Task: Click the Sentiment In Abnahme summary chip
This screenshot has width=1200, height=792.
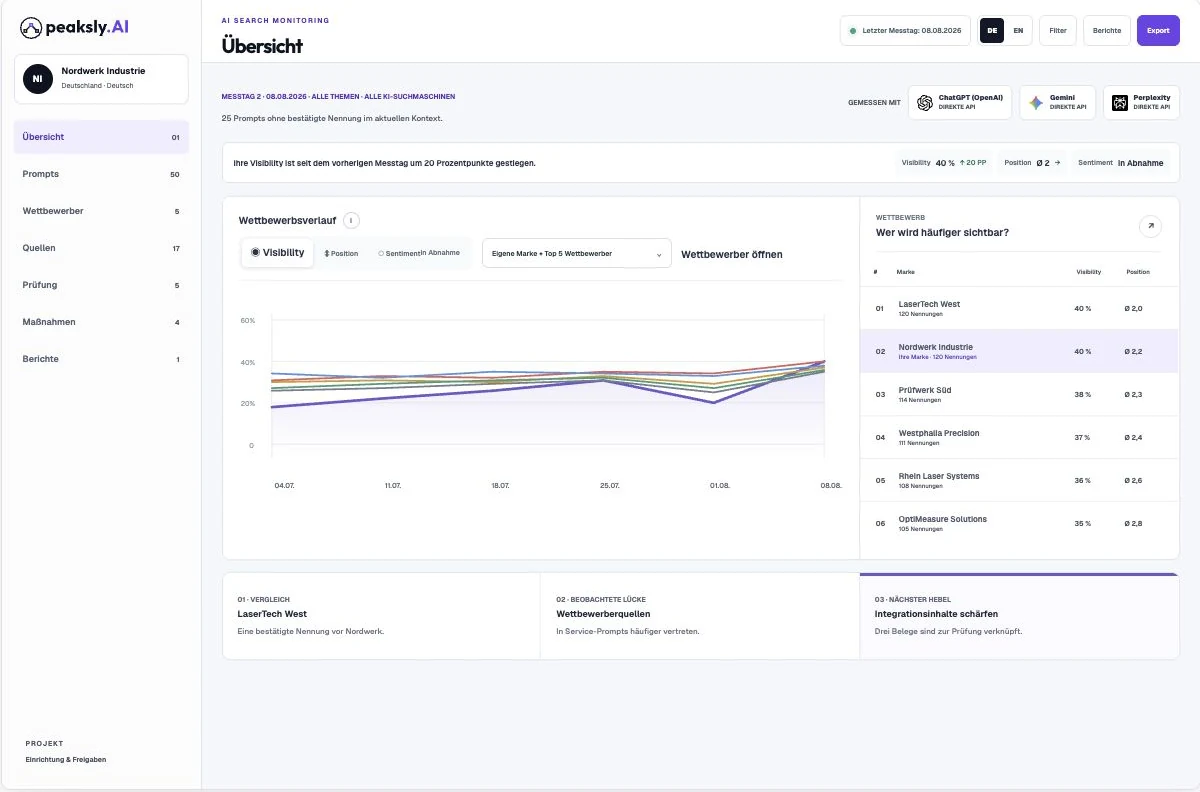Action: 1120,162
